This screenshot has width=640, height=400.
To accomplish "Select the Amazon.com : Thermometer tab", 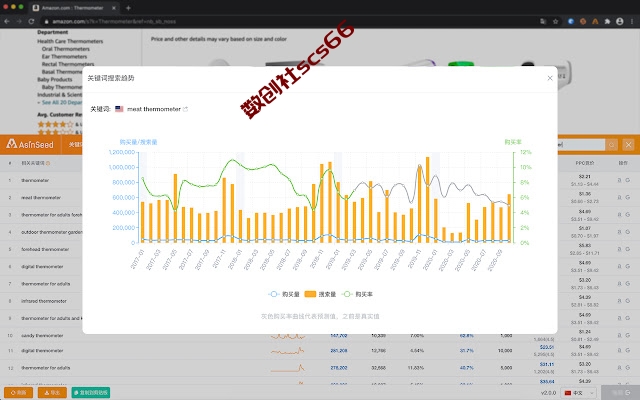I will coord(73,8).
